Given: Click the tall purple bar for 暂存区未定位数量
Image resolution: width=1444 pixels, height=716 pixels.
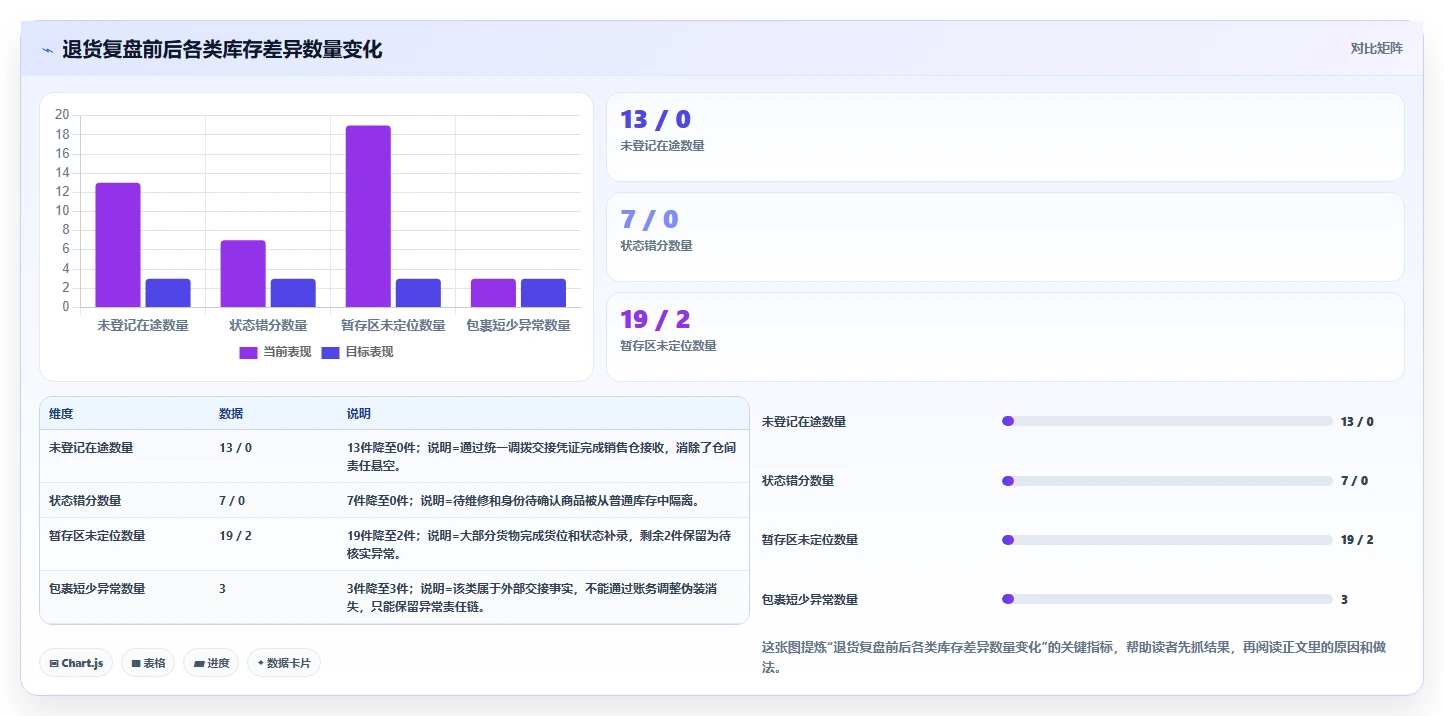Looking at the screenshot, I should click(x=368, y=216).
